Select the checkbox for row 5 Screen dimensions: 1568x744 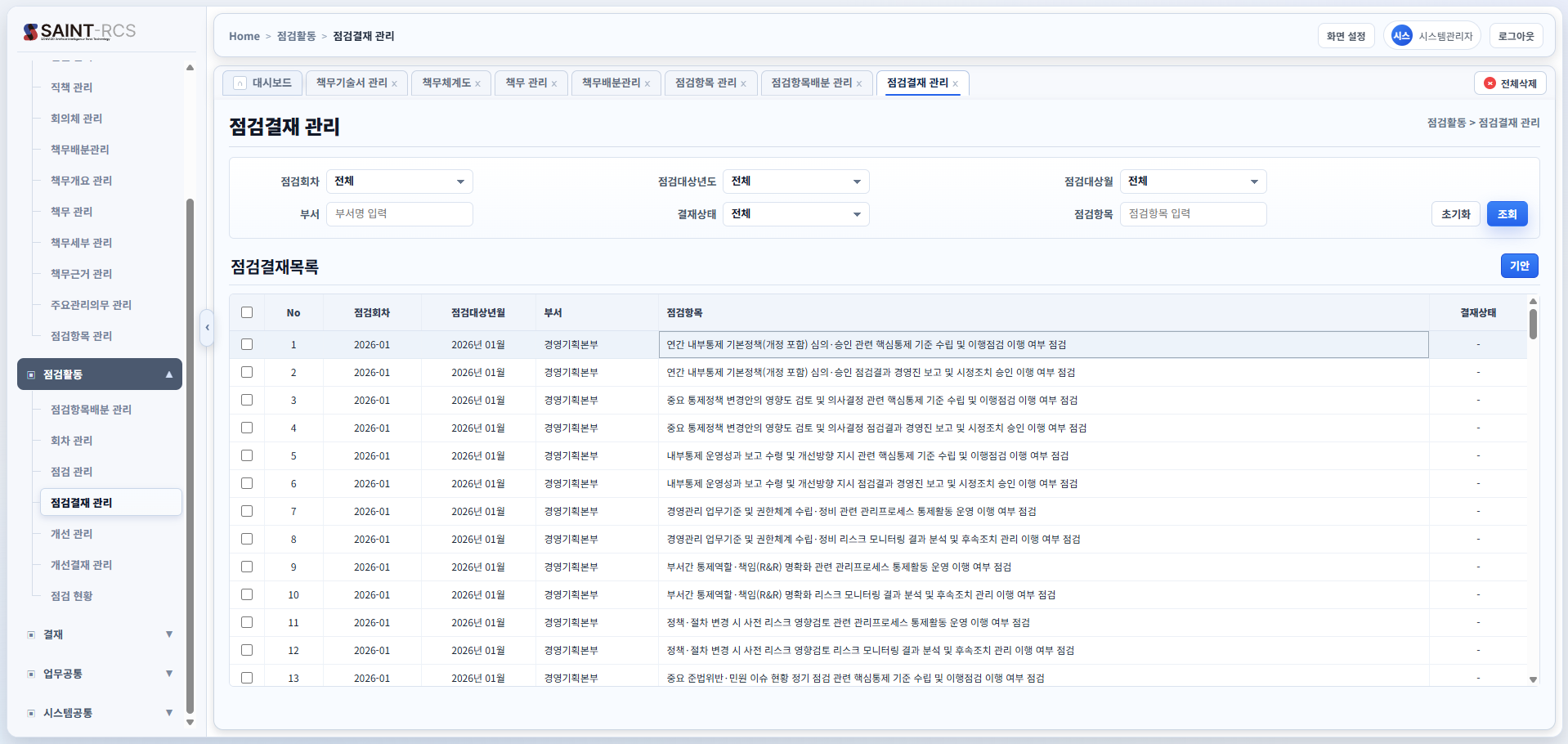[x=247, y=455]
